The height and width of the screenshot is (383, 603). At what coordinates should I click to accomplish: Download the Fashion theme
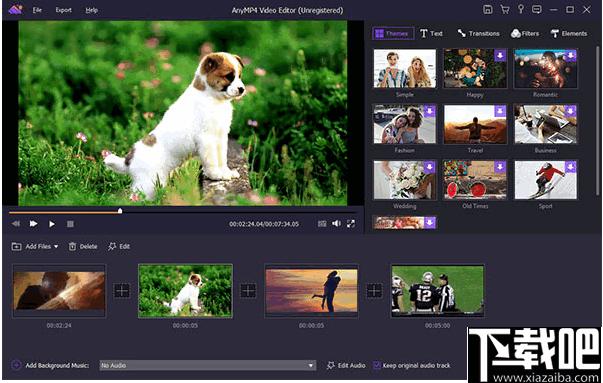[x=430, y=111]
